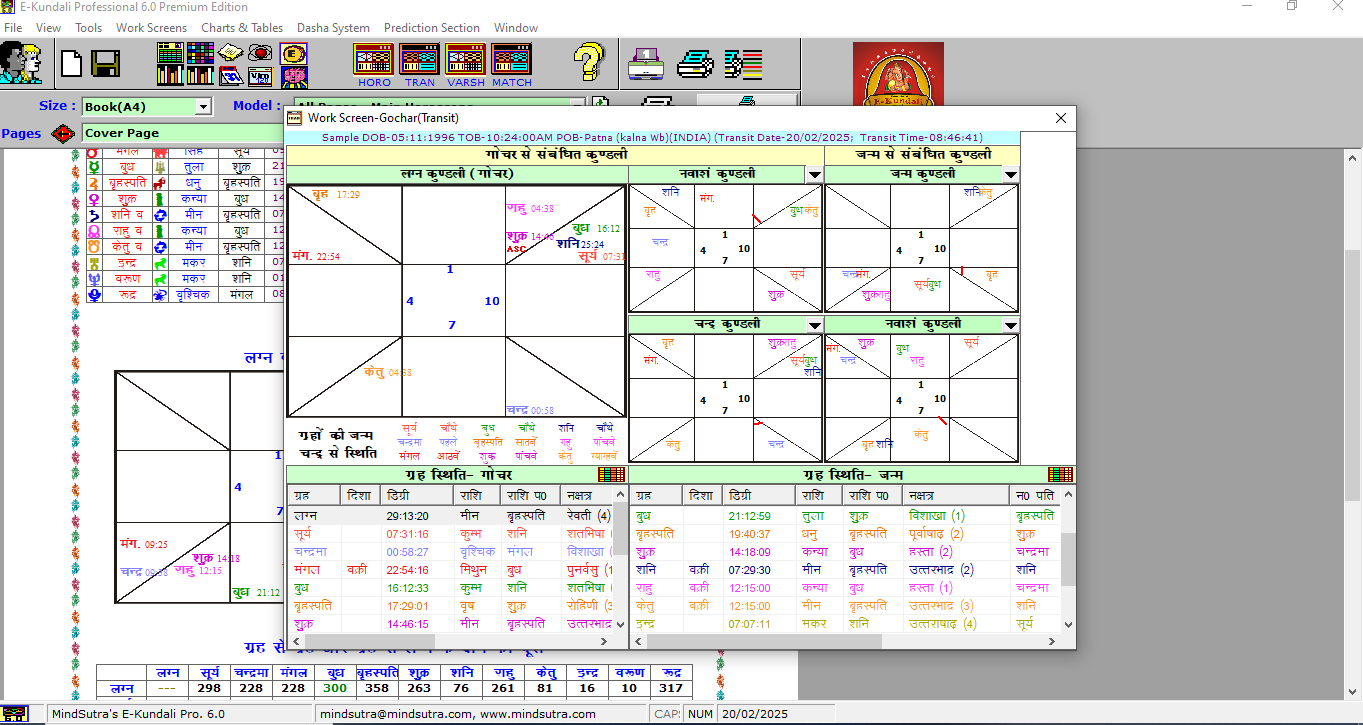Open the TRAN transit module

click(419, 64)
